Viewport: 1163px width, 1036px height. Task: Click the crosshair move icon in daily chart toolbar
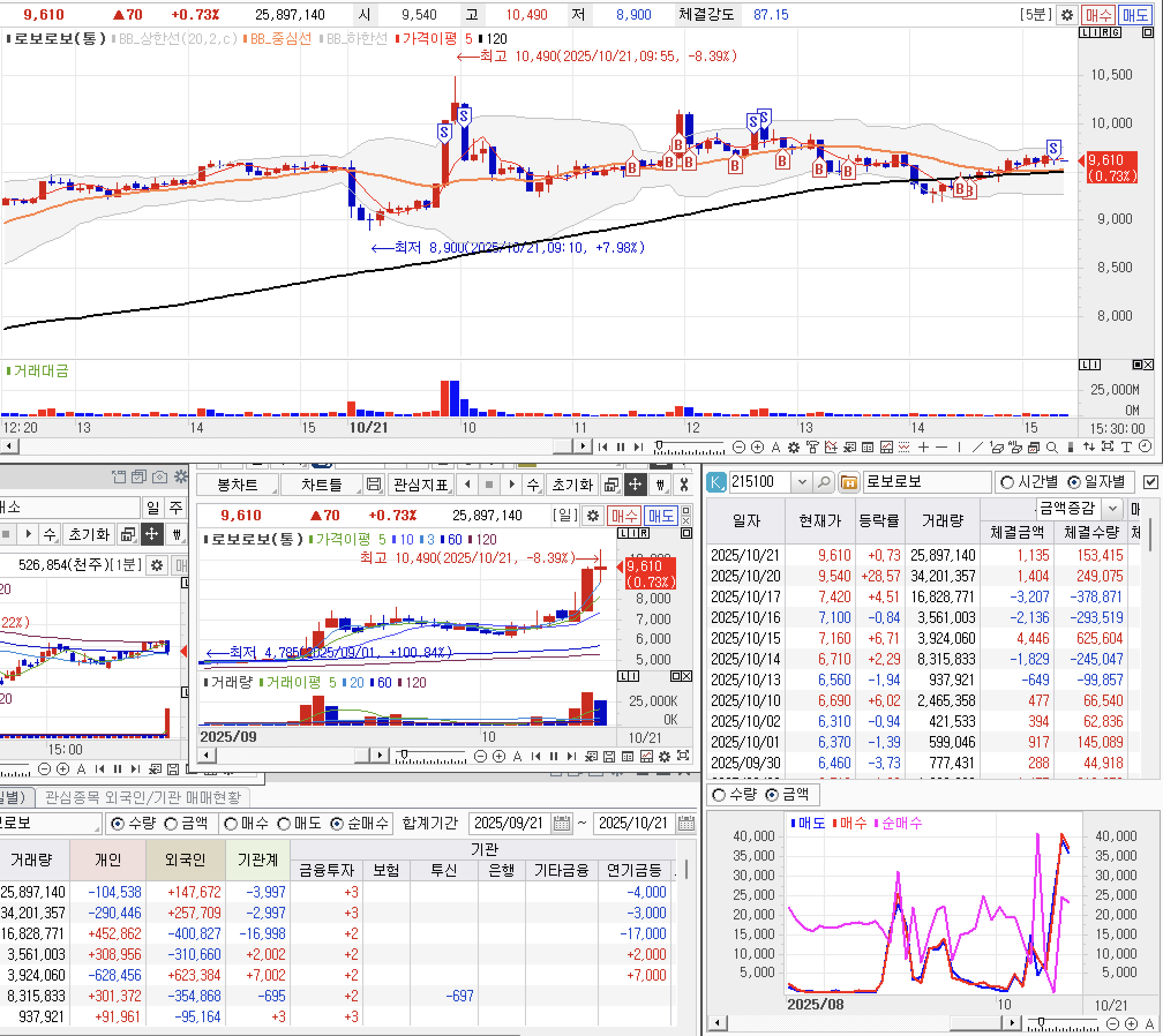pyautogui.click(x=635, y=485)
